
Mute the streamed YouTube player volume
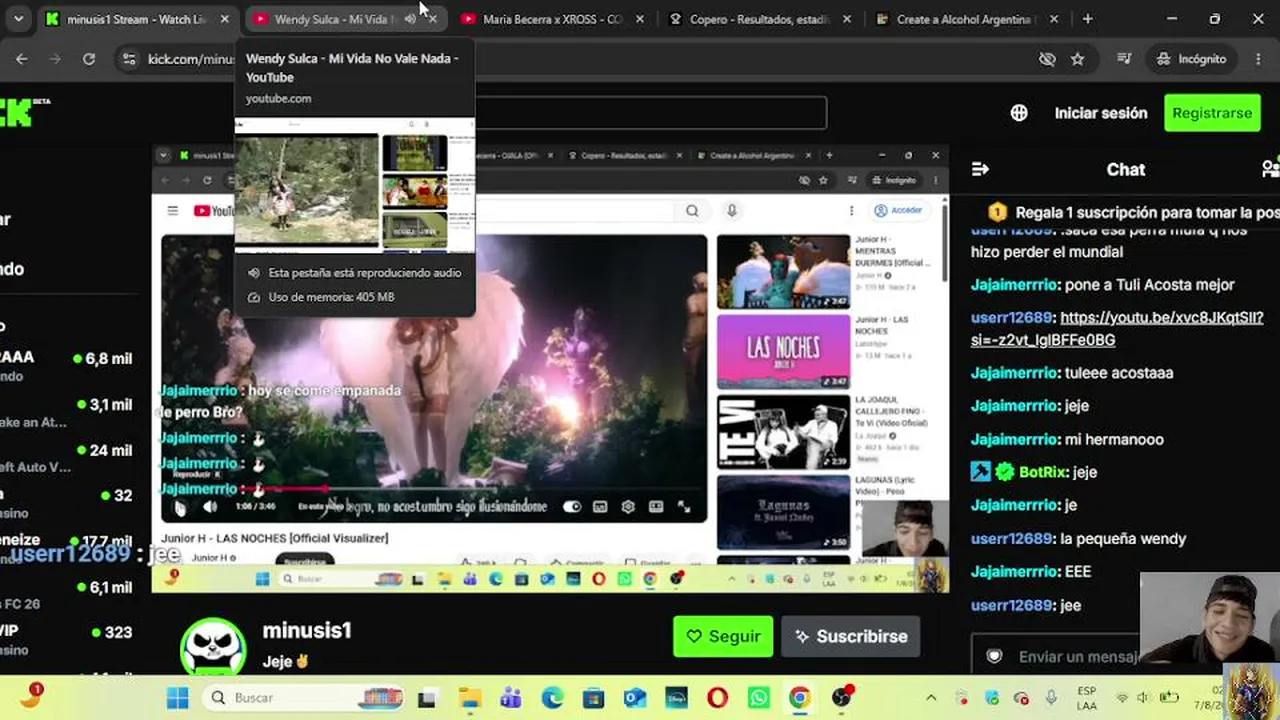(x=209, y=507)
